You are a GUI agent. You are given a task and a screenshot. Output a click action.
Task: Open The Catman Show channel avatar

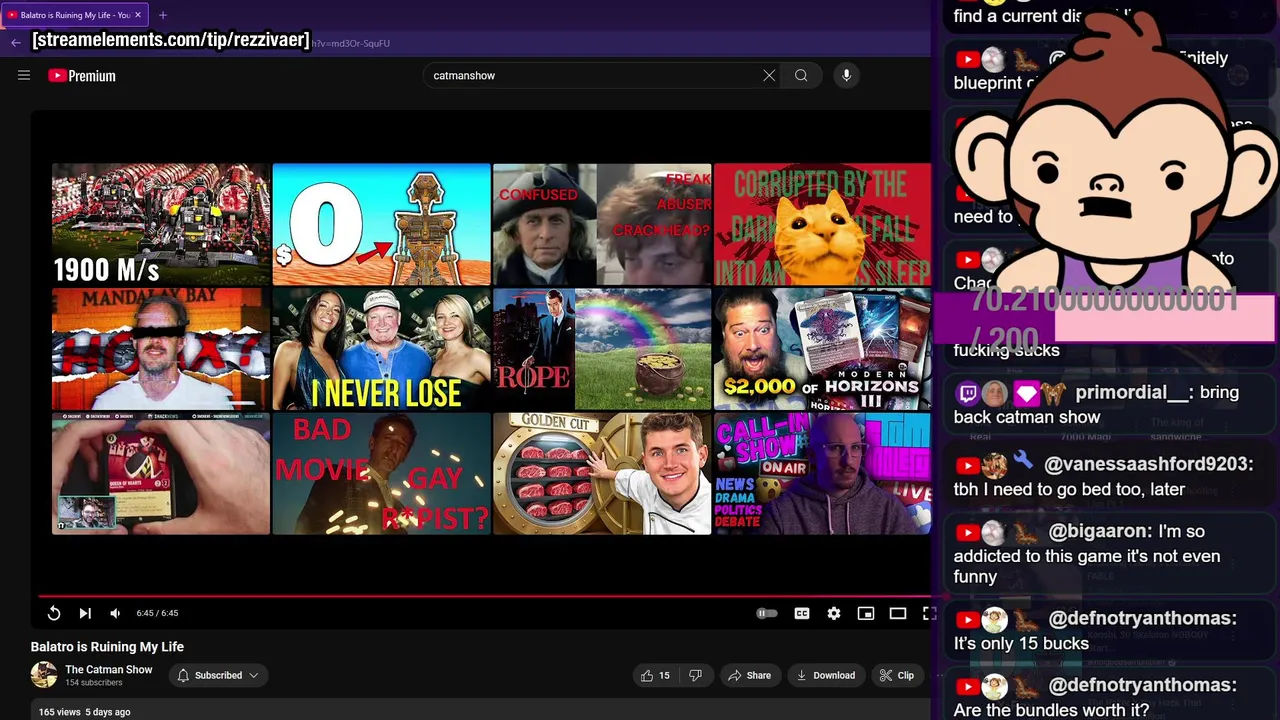click(x=44, y=675)
